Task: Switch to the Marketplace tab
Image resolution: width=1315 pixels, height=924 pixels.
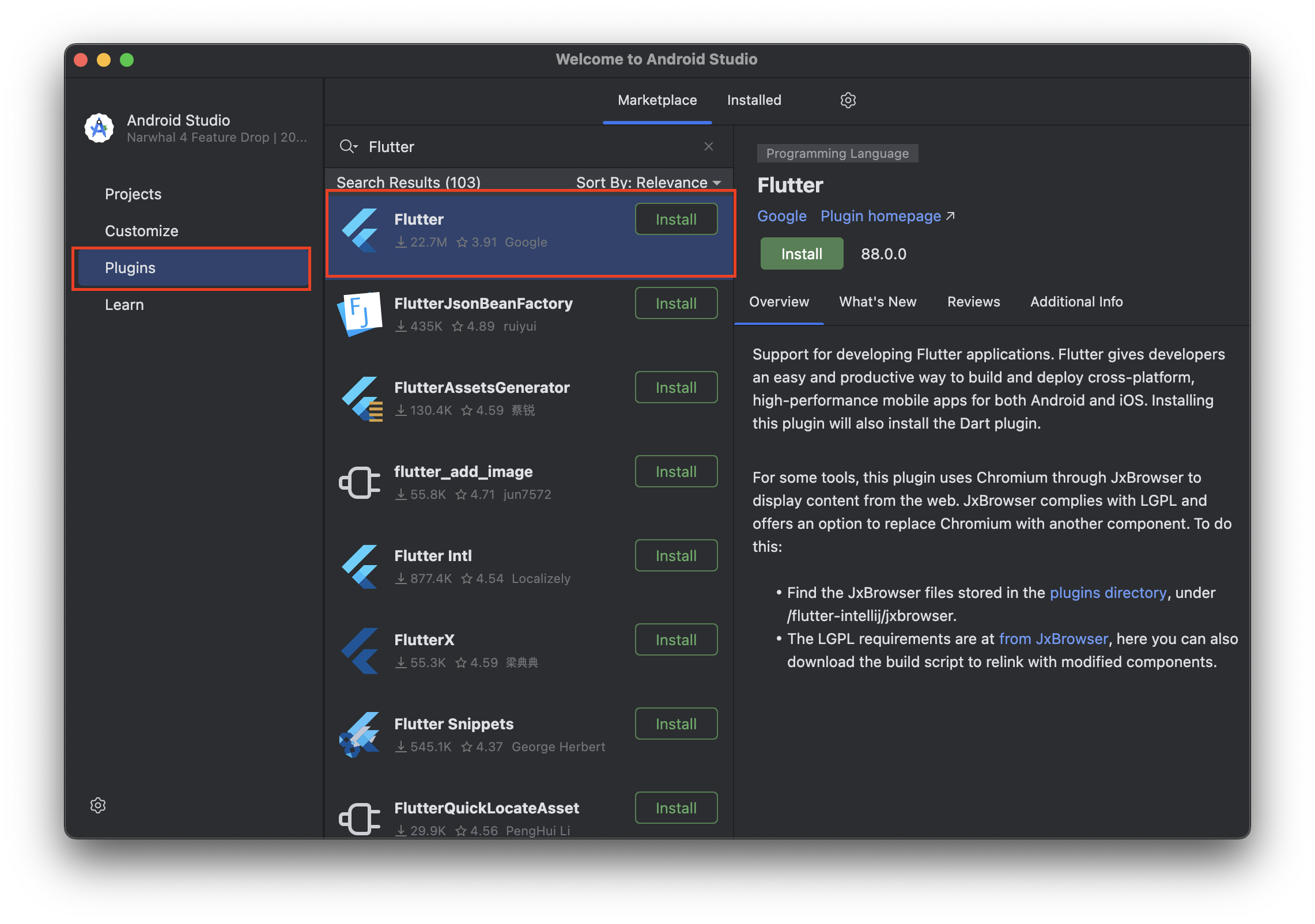Action: [x=657, y=100]
